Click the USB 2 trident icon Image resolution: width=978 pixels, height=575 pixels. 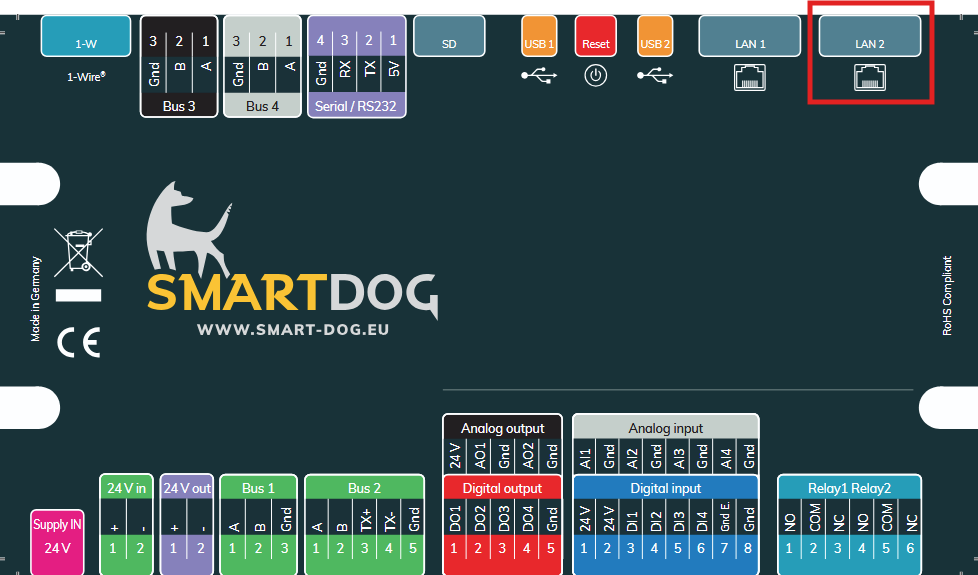point(656,75)
